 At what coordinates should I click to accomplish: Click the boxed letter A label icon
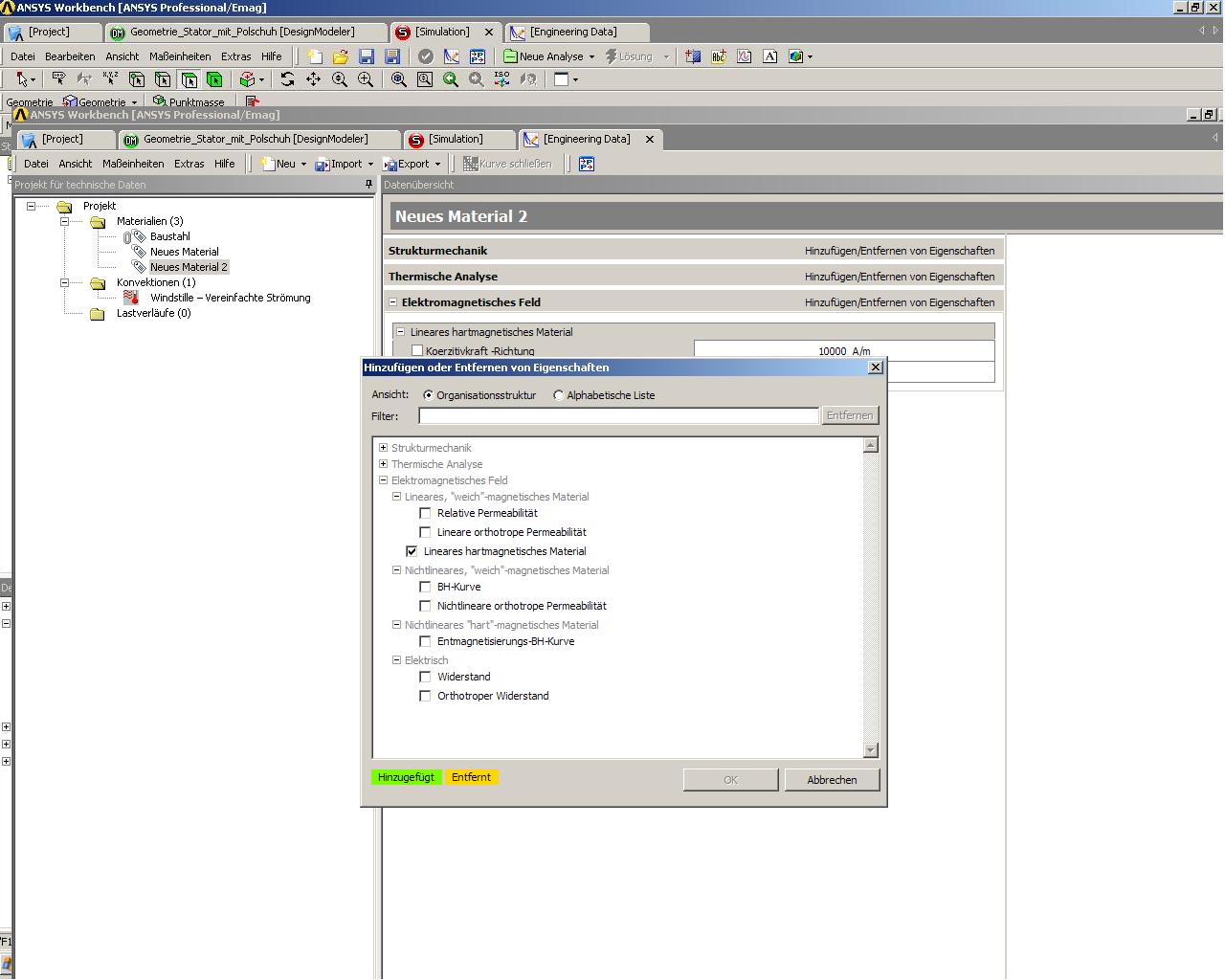769,56
